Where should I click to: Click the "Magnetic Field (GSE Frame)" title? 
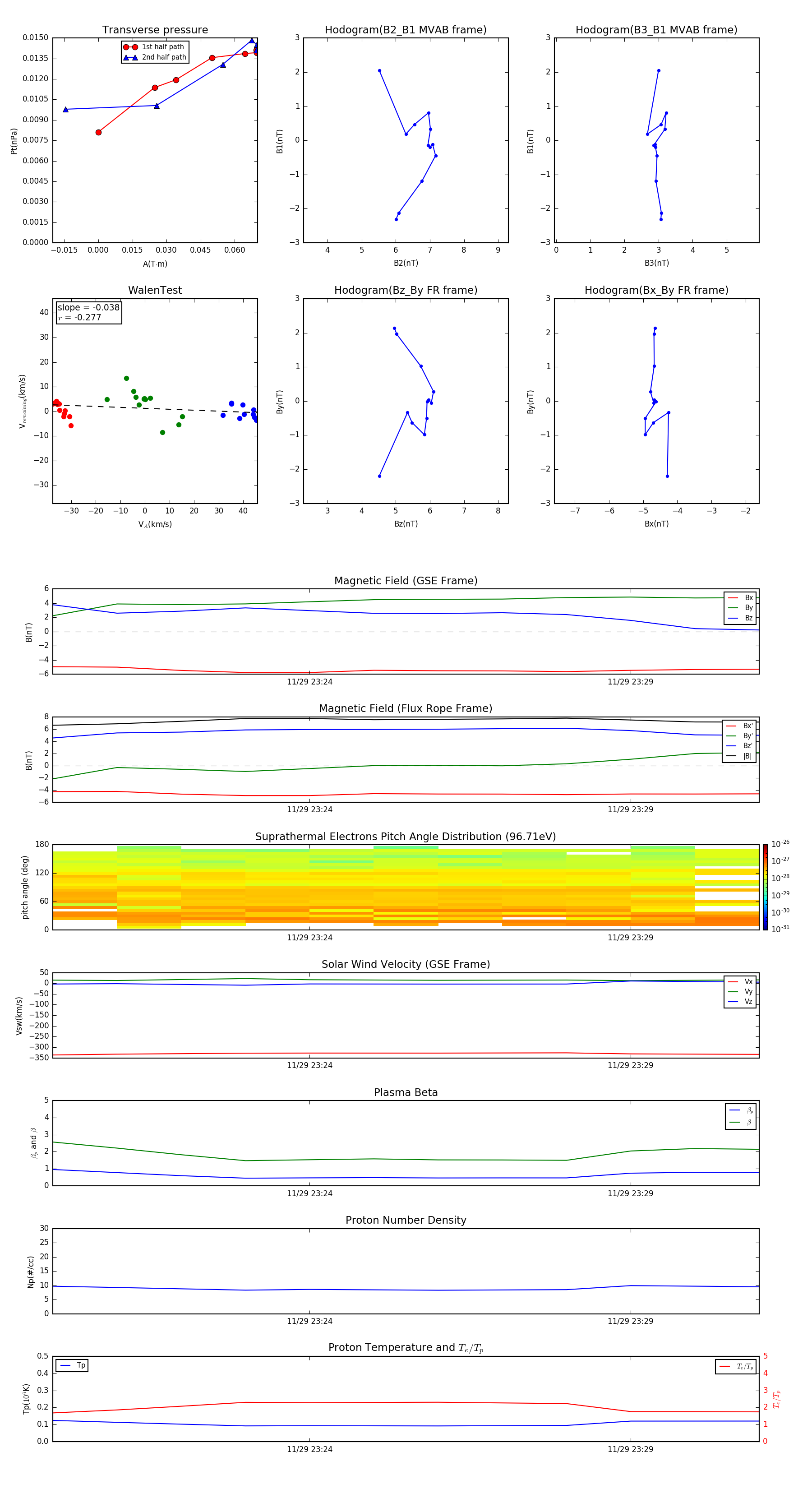click(406, 581)
